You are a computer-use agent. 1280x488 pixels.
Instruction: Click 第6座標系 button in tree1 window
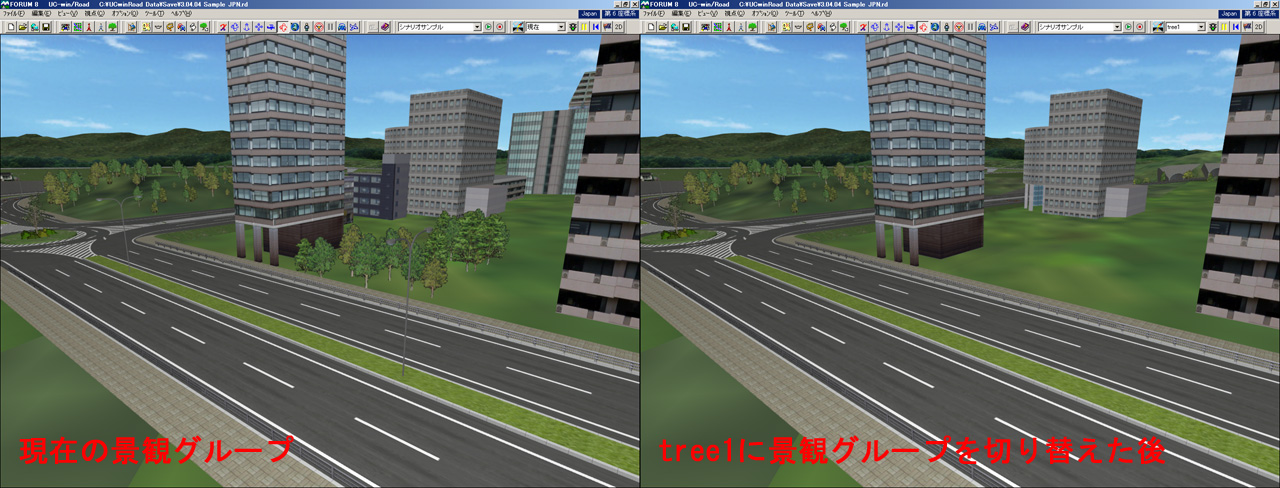[x=1261, y=14]
